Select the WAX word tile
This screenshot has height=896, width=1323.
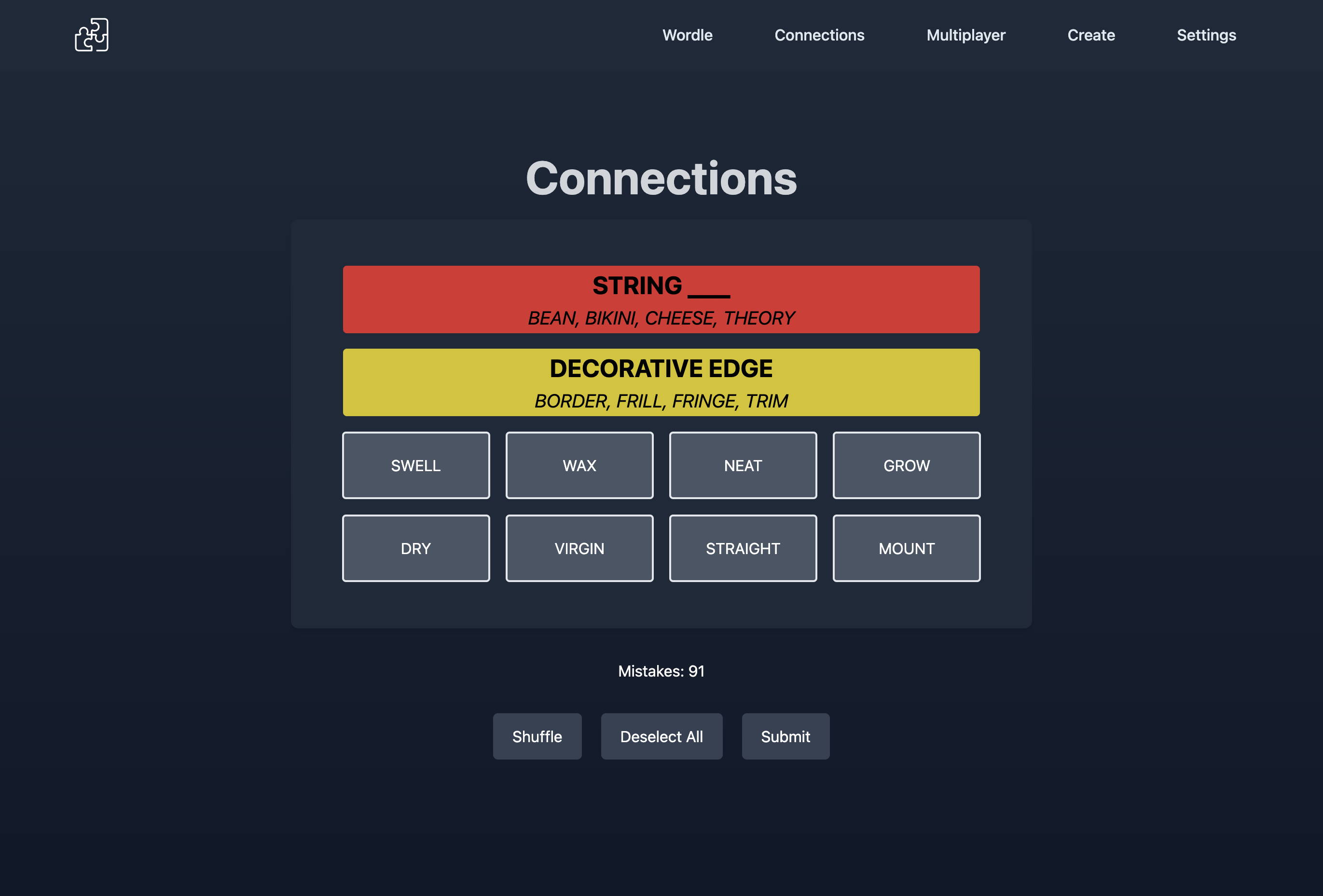pyautogui.click(x=579, y=465)
